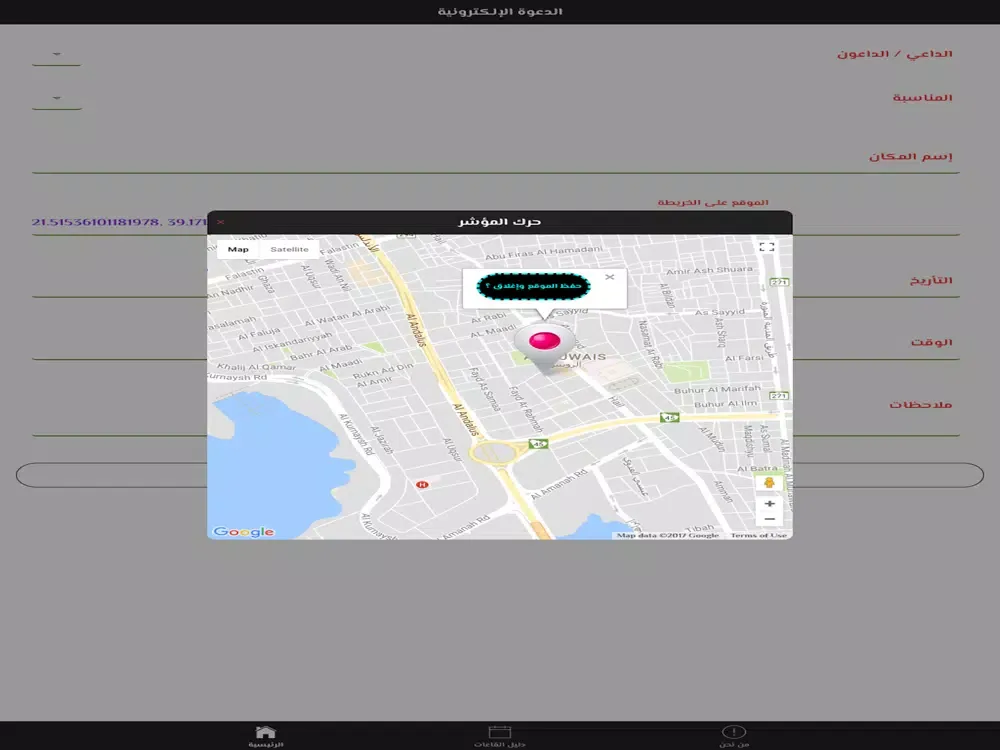Zoom in on the map
The height and width of the screenshot is (750, 1000).
pos(770,503)
